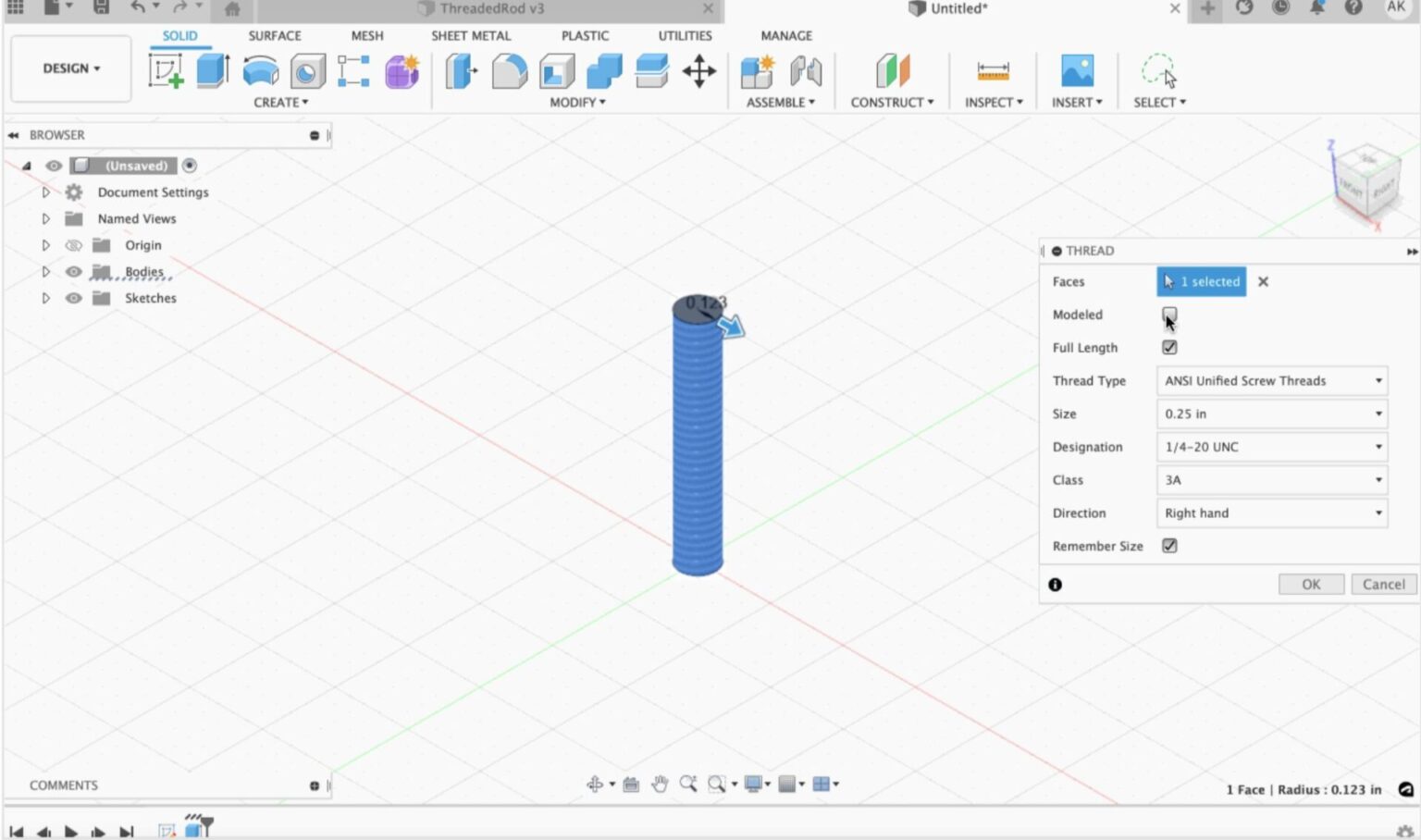Open the Thread Type dropdown
Image resolution: width=1421 pixels, height=840 pixels.
point(1271,380)
